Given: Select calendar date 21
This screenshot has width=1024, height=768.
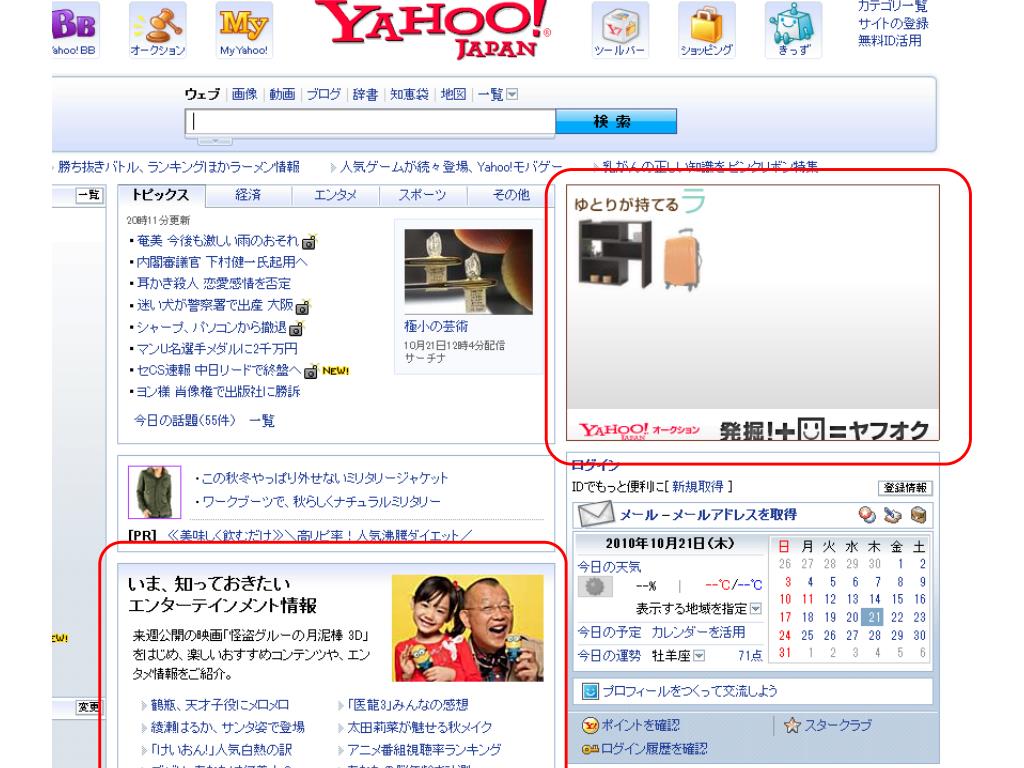Looking at the screenshot, I should (874, 617).
